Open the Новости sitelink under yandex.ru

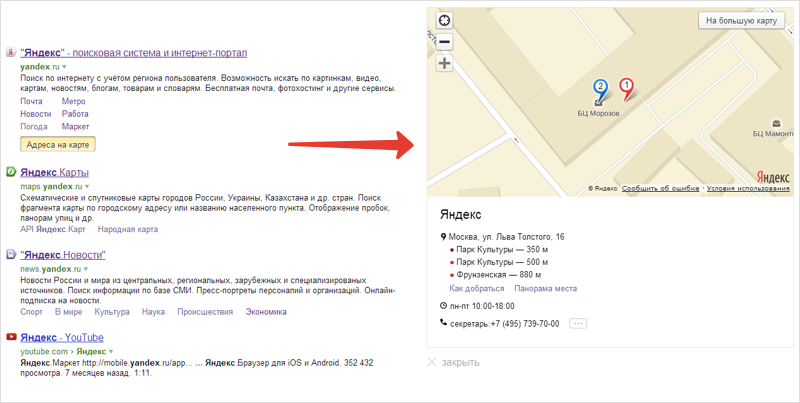click(36, 114)
